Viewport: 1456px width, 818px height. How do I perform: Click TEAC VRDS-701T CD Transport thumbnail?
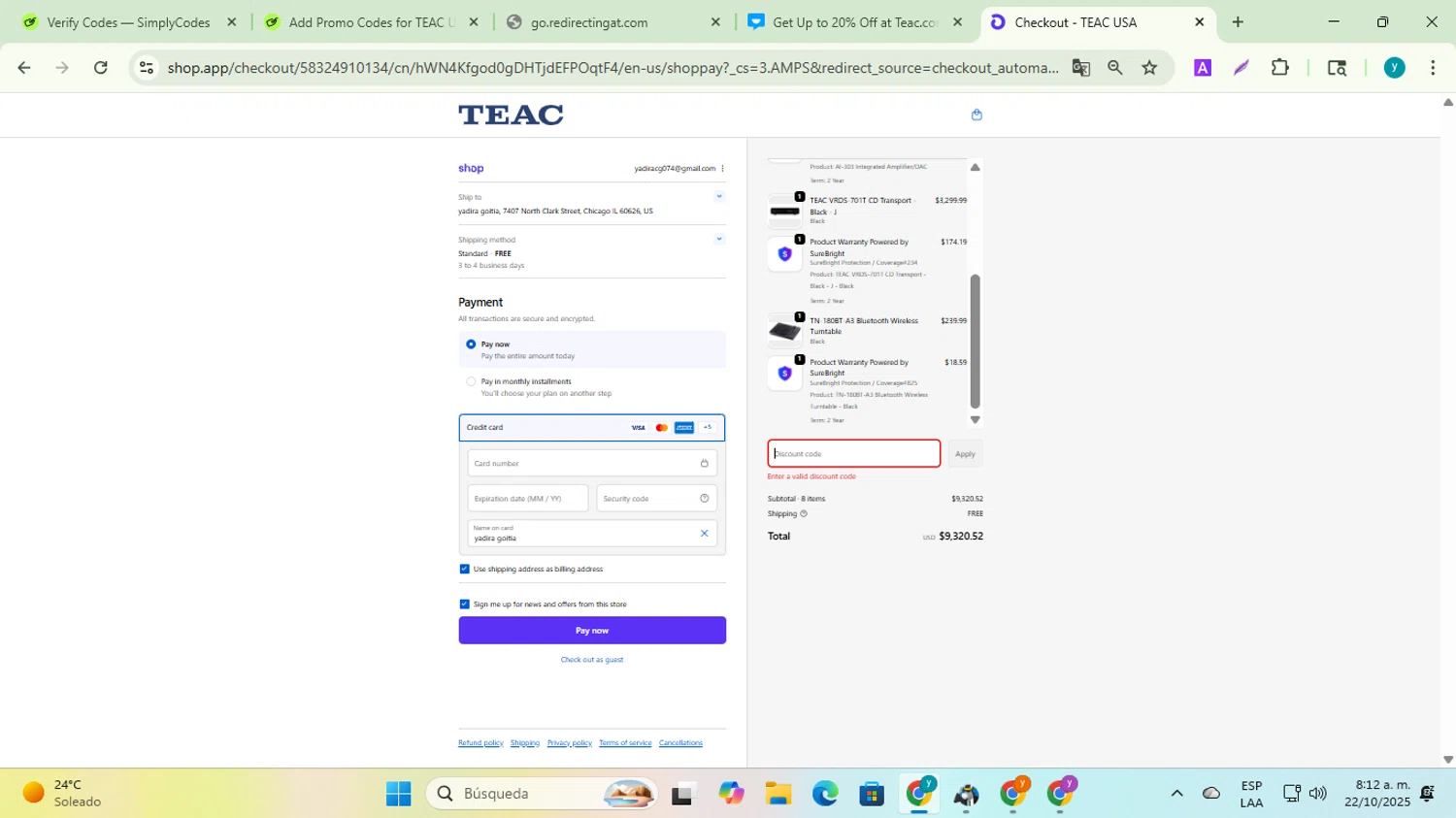point(785,211)
